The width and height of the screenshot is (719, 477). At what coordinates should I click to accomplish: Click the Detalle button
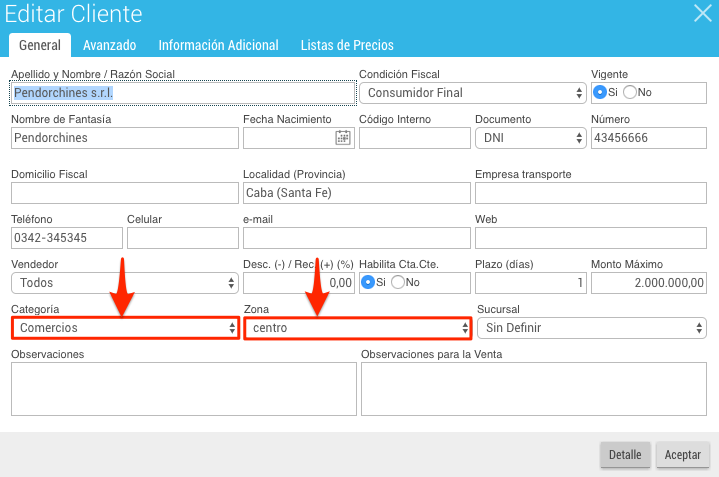click(x=625, y=455)
